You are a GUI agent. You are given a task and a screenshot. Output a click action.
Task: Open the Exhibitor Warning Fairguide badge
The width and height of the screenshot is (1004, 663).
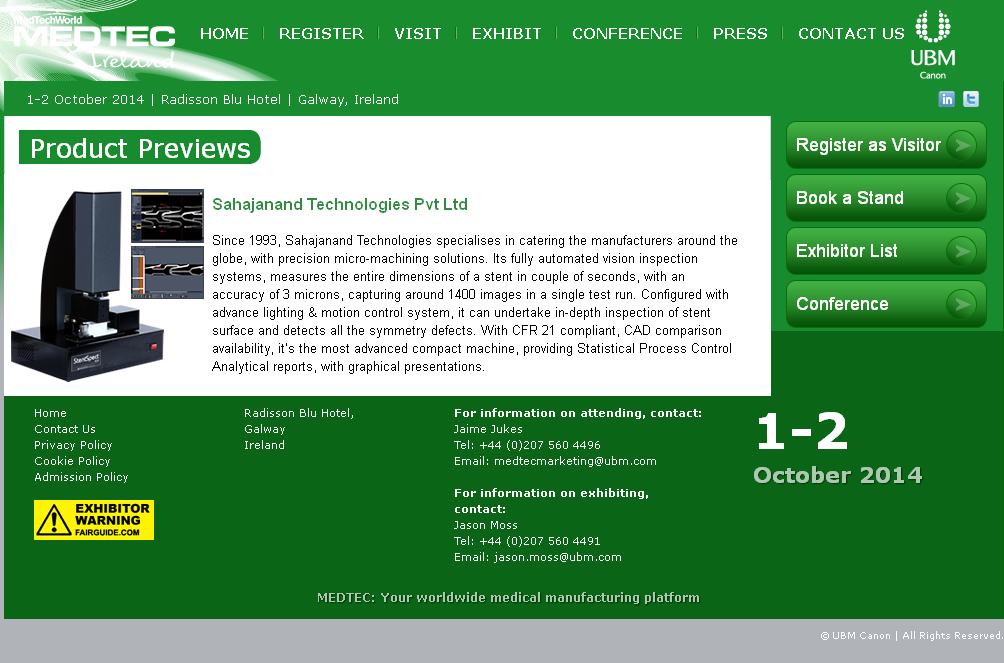pos(94,520)
